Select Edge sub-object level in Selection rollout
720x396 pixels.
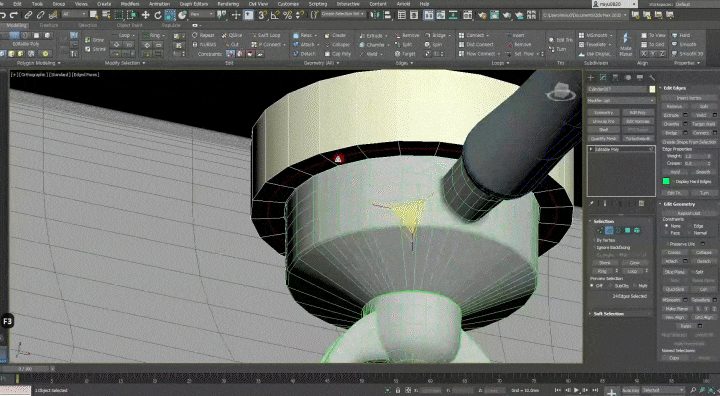pyautogui.click(x=609, y=230)
